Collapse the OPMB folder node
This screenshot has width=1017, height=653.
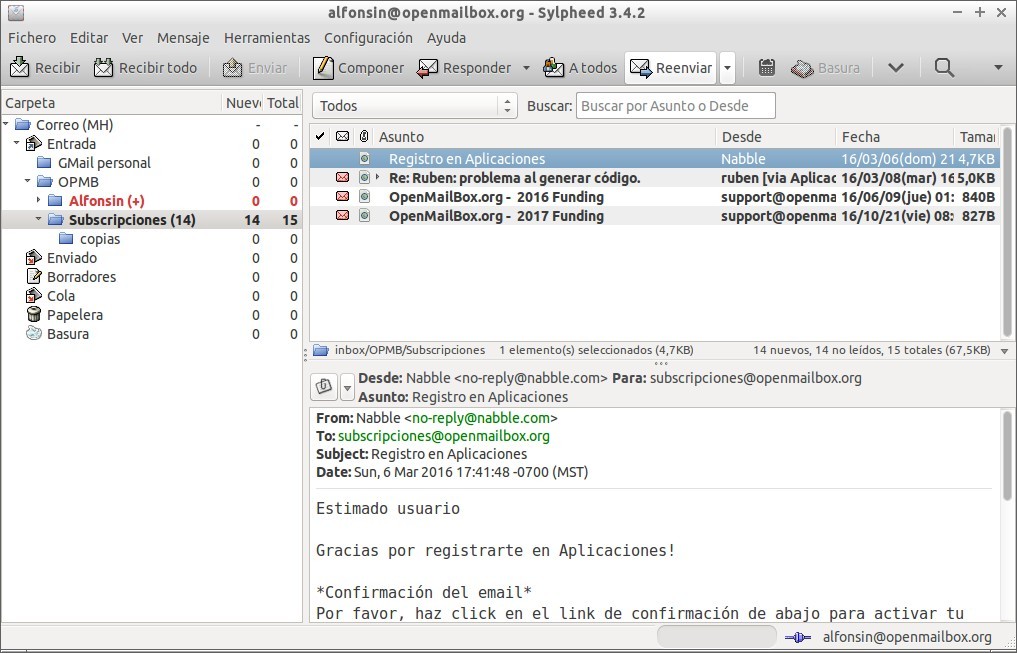coord(28,181)
